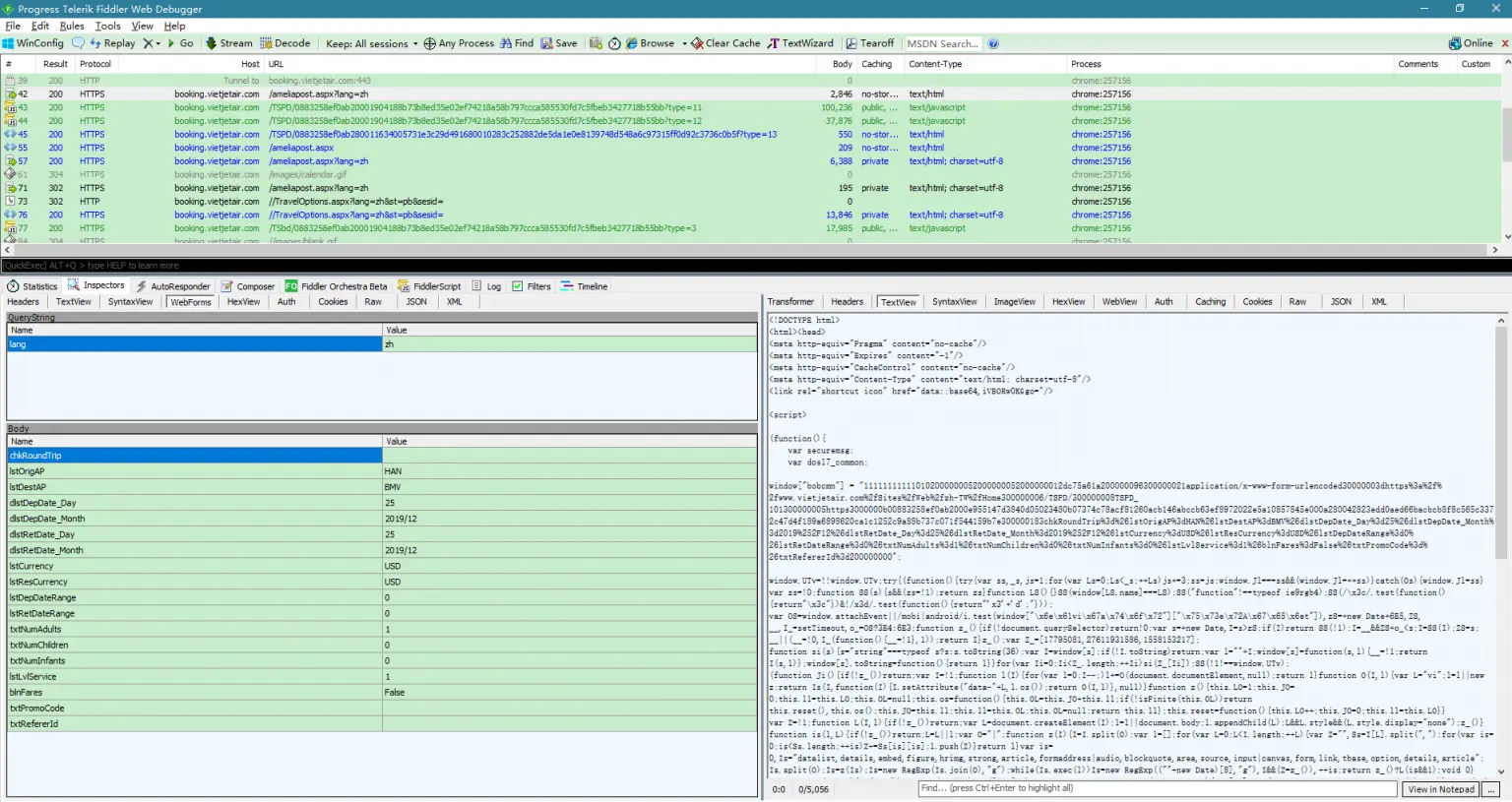Tearoff the inspectors panel

(870, 43)
